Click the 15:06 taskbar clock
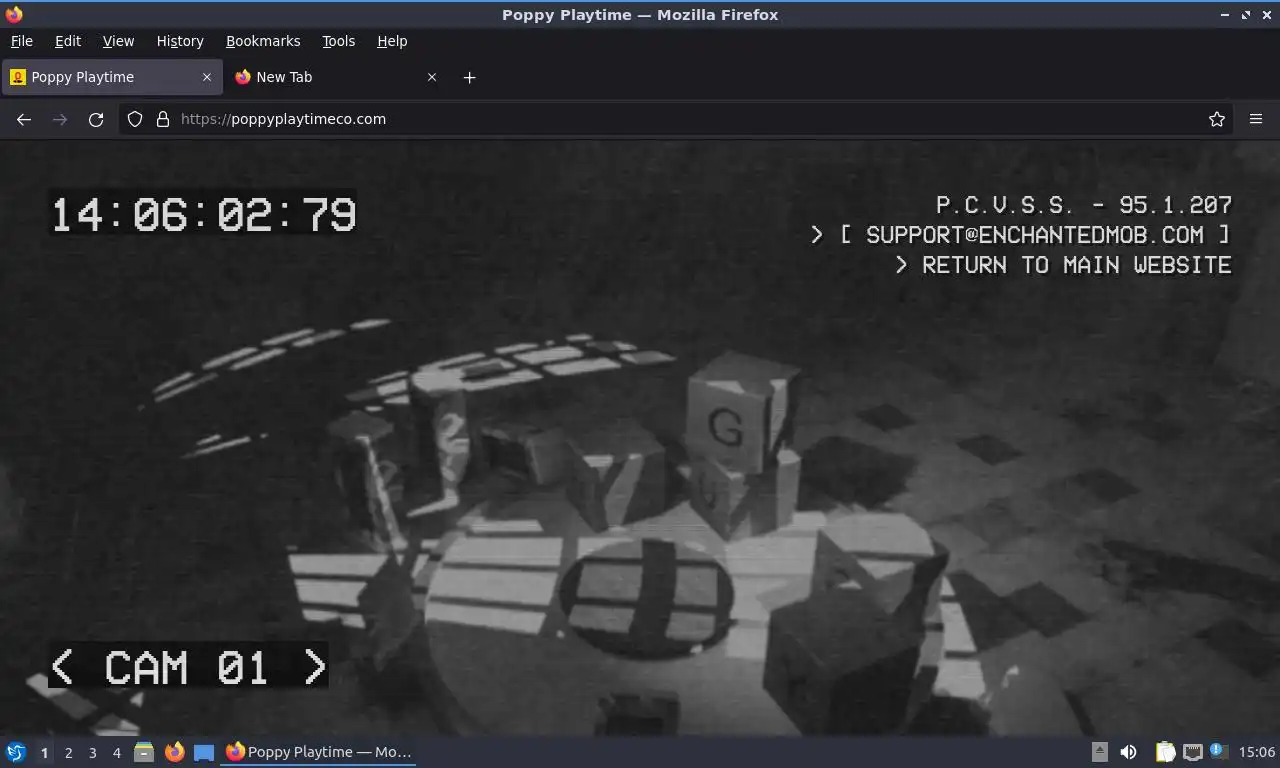 [1256, 752]
